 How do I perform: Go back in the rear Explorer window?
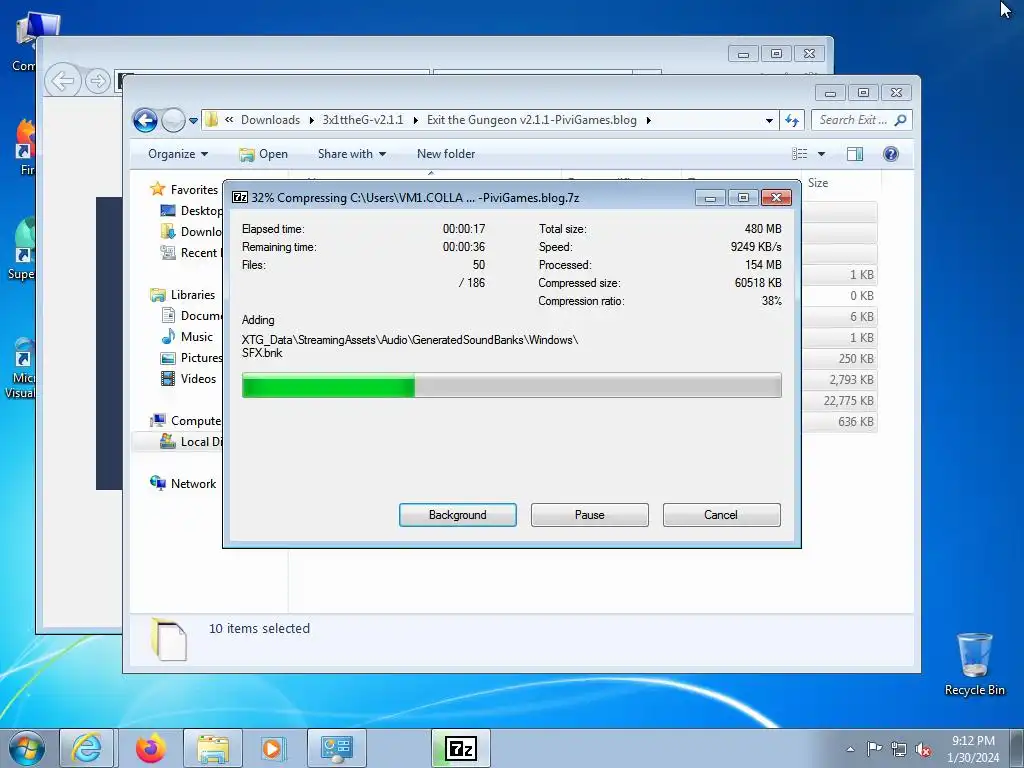63,81
